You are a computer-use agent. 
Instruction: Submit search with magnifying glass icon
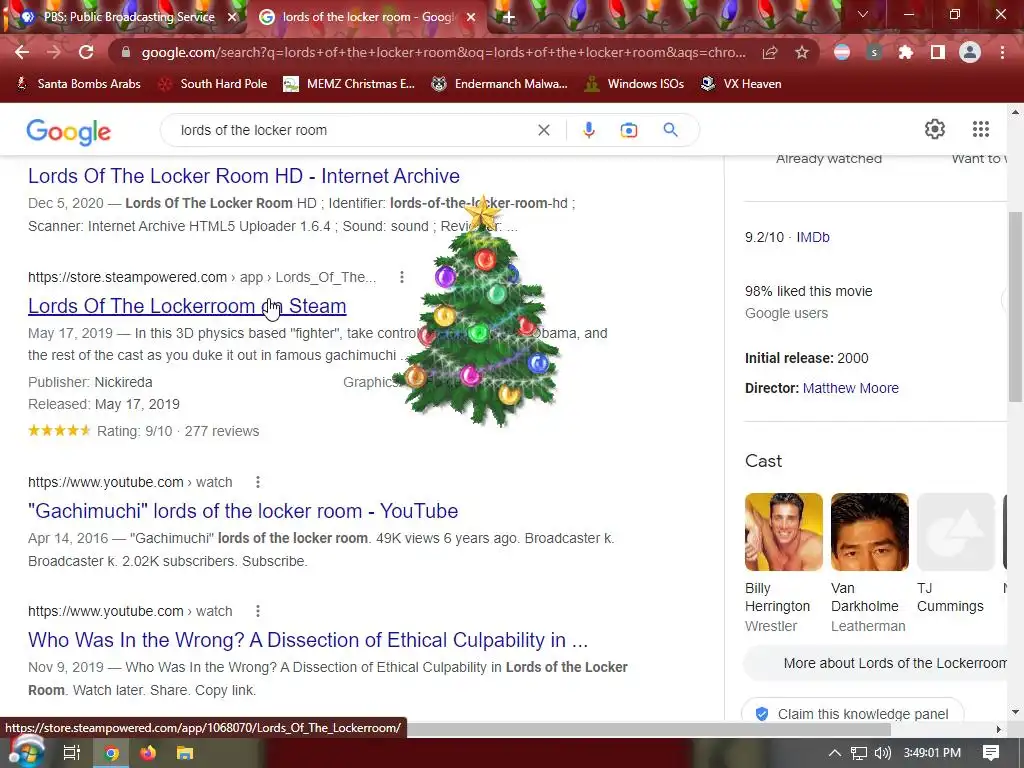pos(670,130)
